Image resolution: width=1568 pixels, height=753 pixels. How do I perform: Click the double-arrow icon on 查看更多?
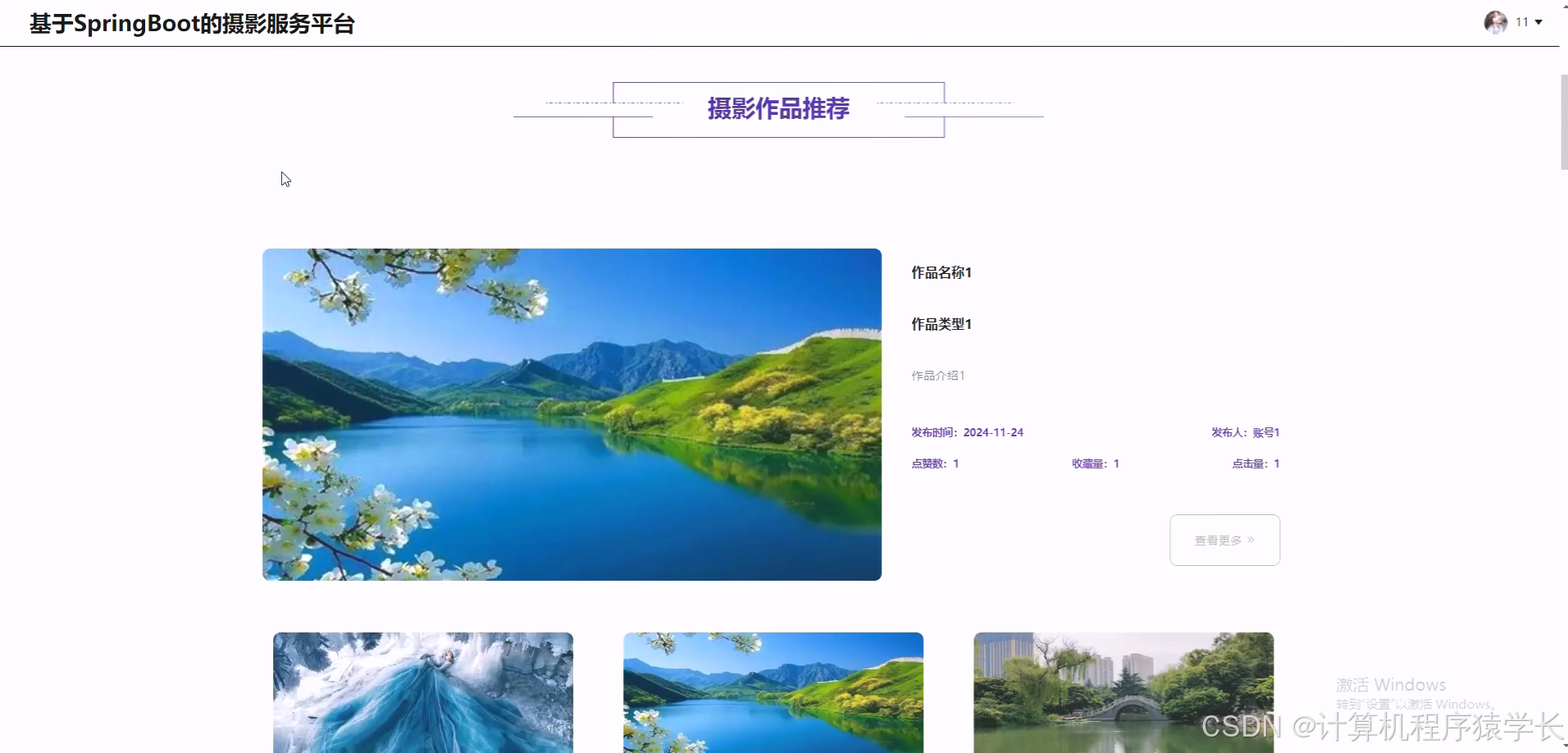pyautogui.click(x=1251, y=540)
